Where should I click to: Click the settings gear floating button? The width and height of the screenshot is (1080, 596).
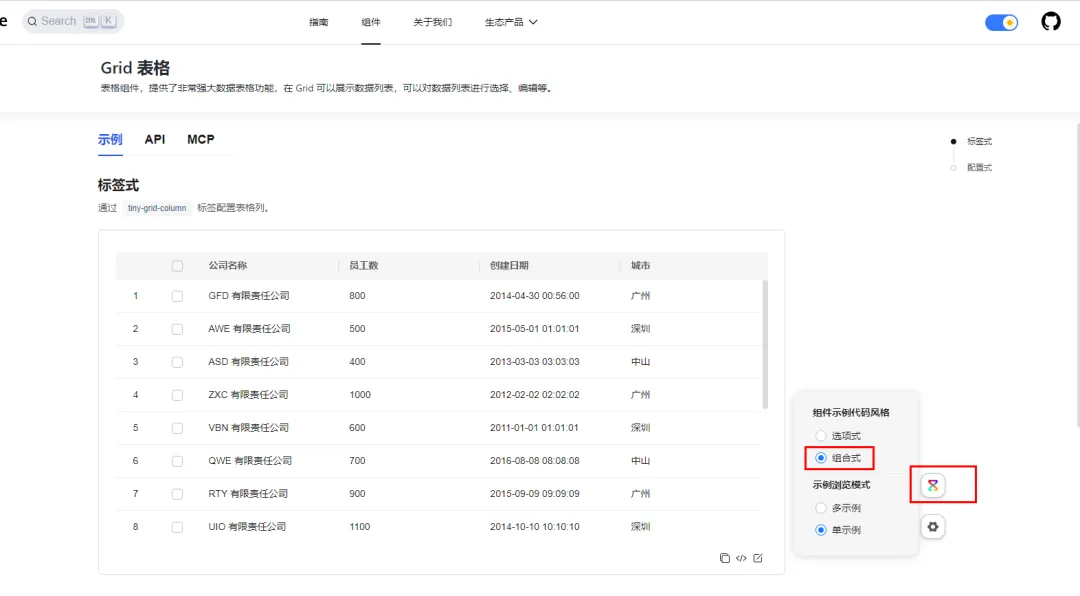click(x=933, y=527)
